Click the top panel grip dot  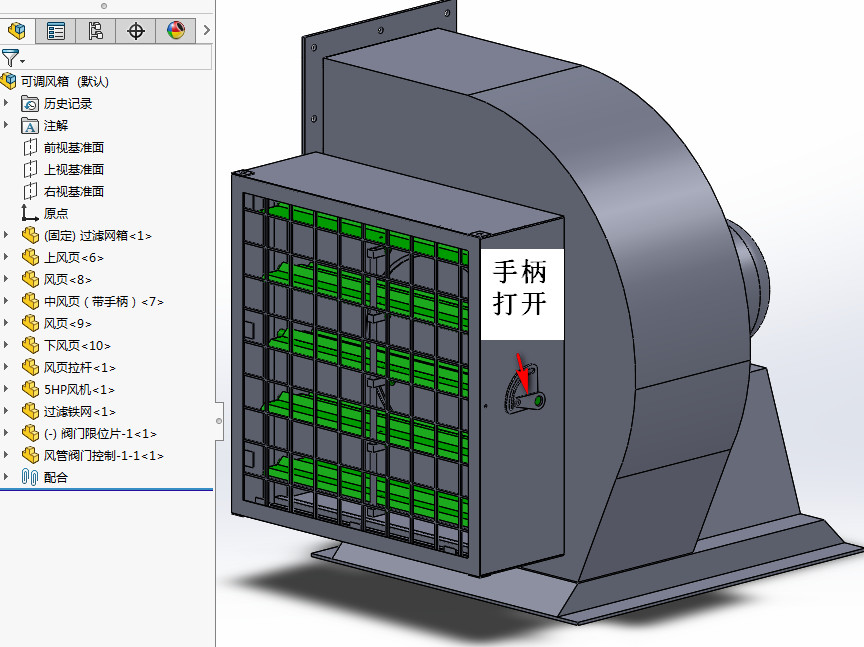[x=104, y=6]
